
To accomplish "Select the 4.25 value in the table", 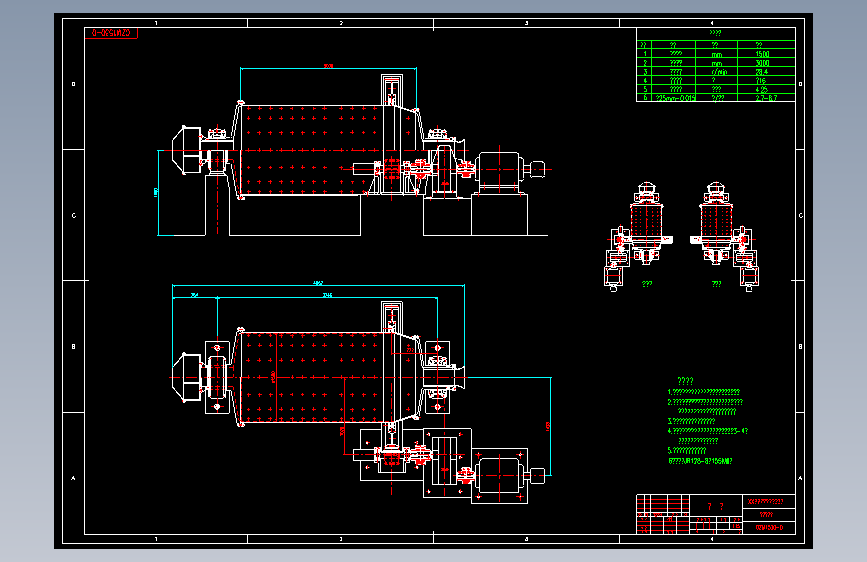I will tap(761, 89).
